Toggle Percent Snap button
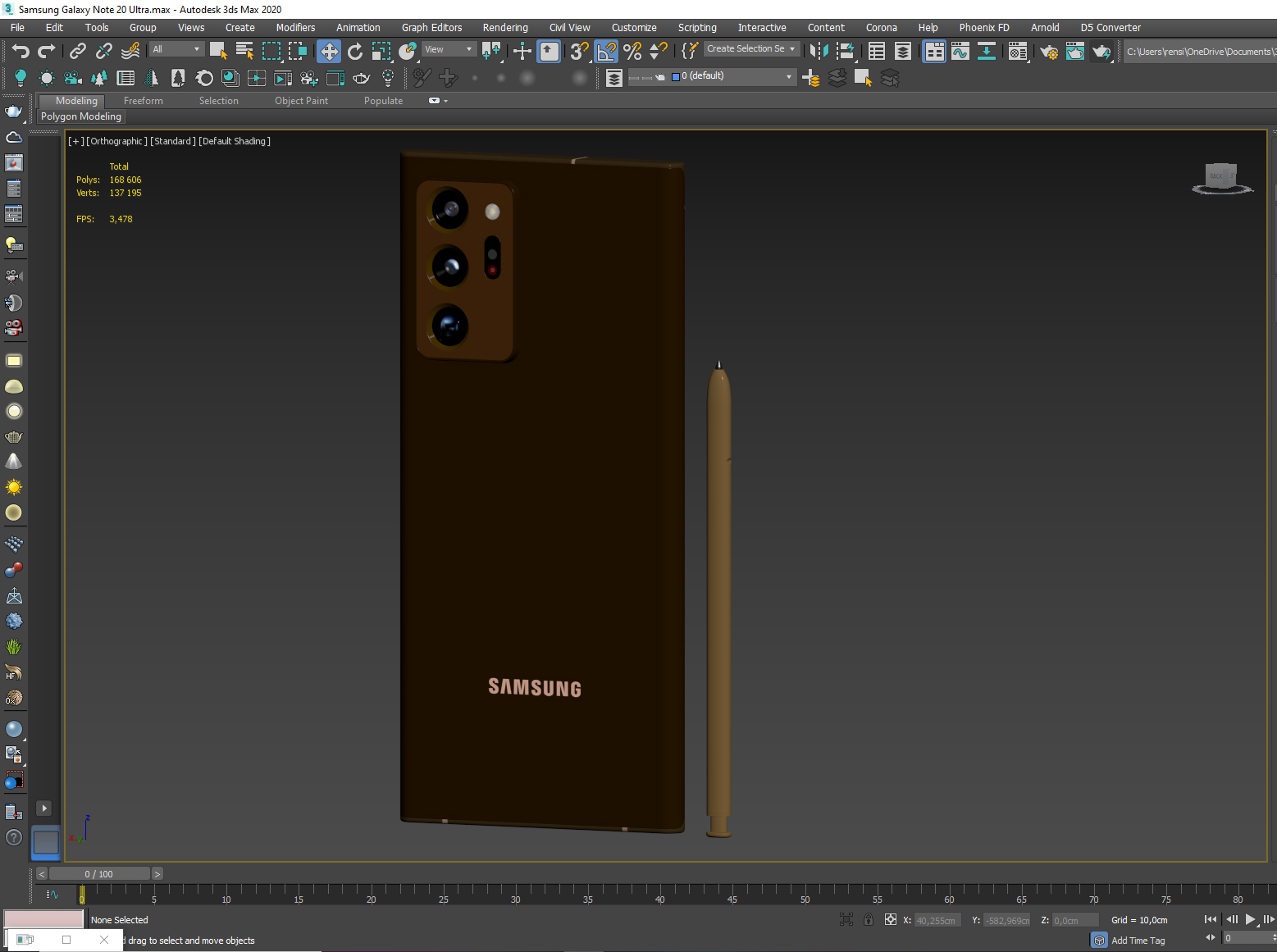 tap(632, 51)
